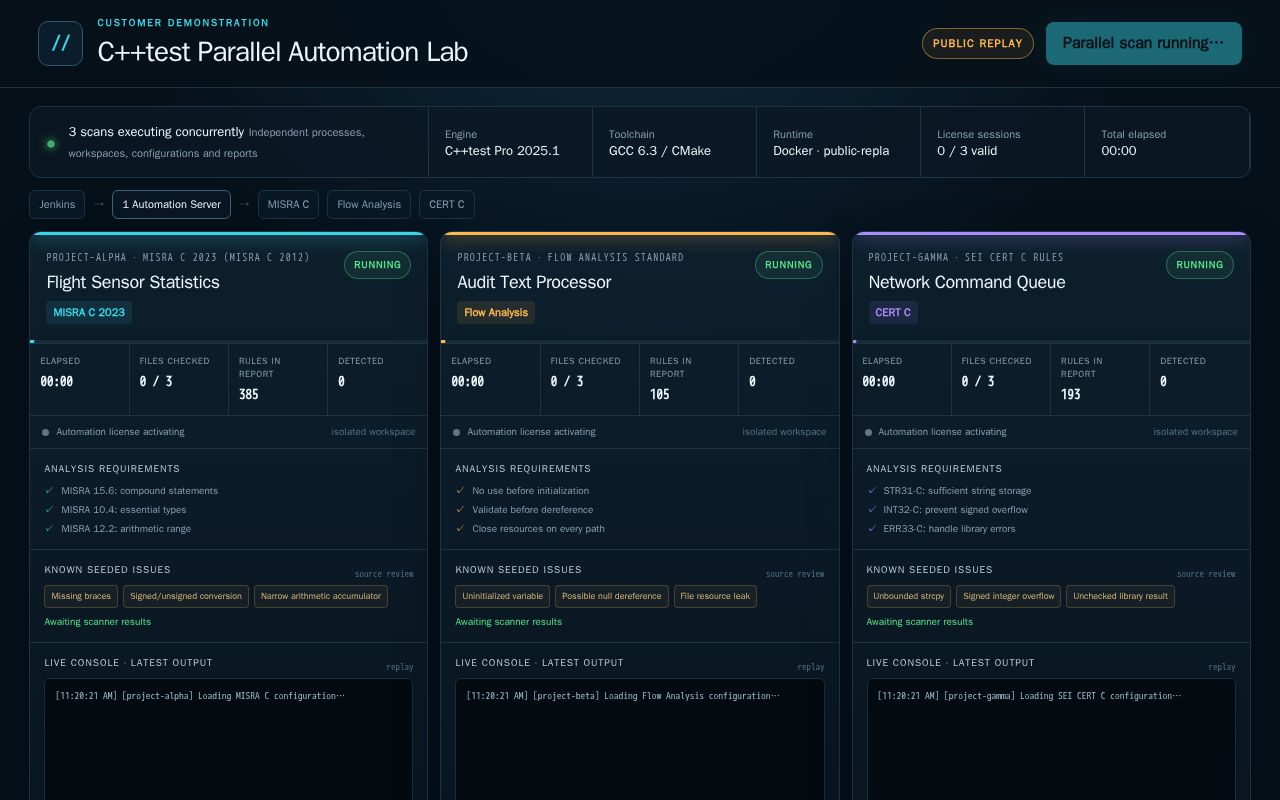This screenshot has height=800, width=1280.
Task: Select the Flow Analysis pipeline chip
Action: 369,204
